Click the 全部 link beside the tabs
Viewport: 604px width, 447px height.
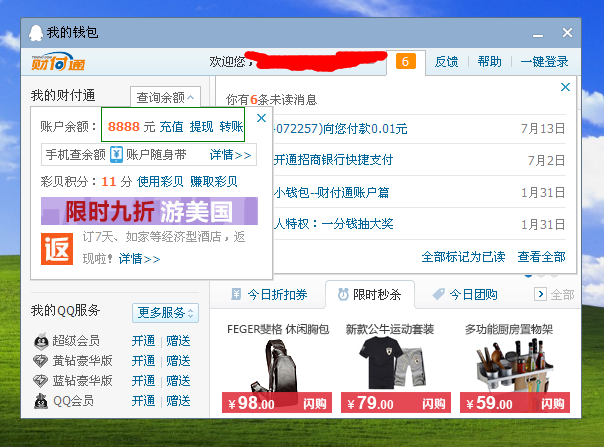562,295
